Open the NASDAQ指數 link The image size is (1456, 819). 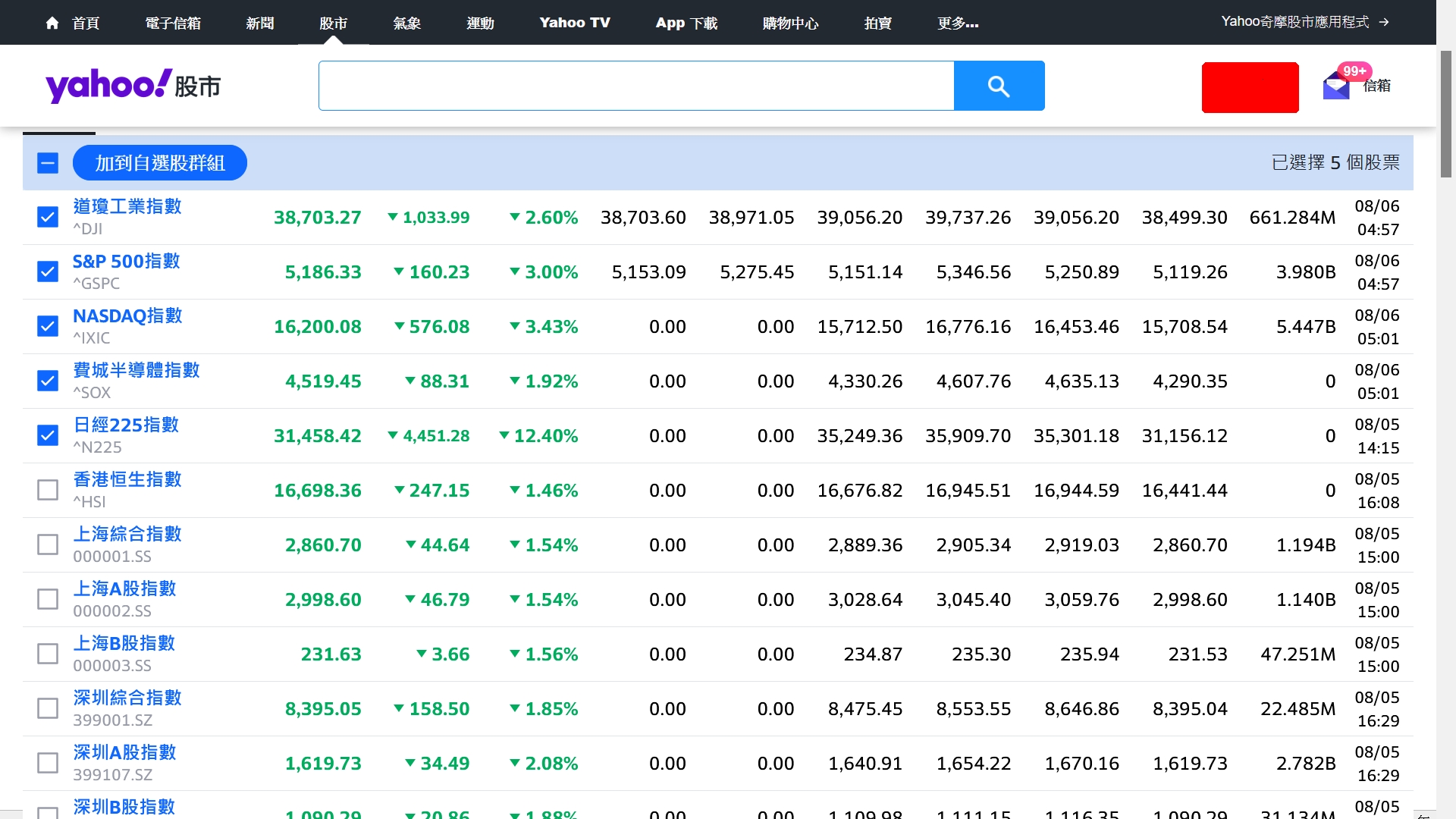click(x=127, y=315)
